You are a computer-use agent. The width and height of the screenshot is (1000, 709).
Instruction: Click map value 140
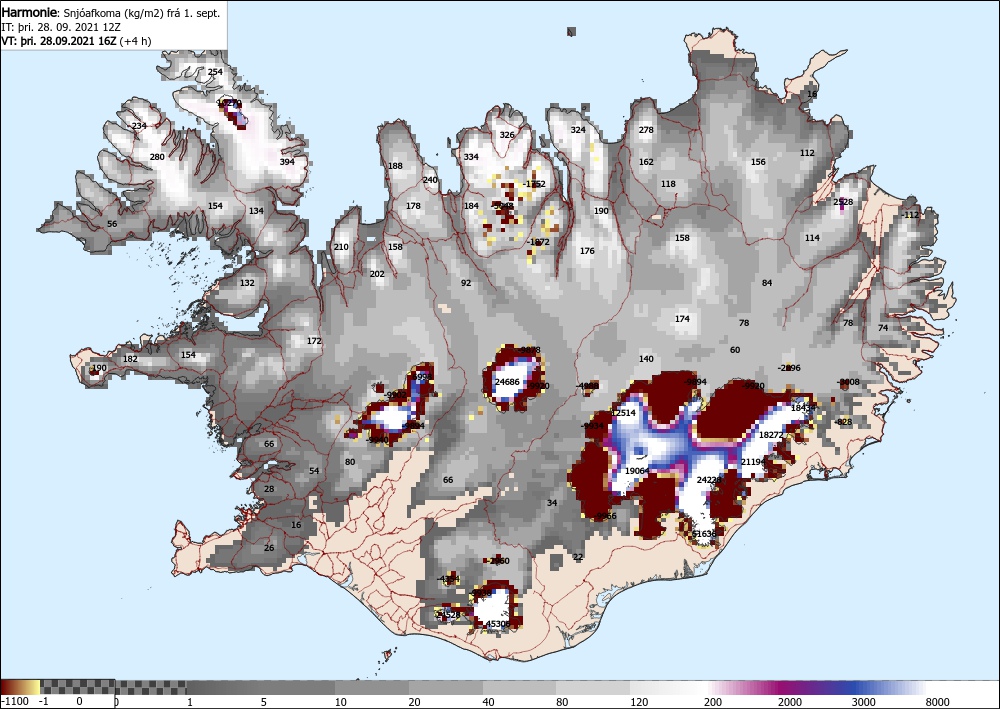[x=646, y=359]
